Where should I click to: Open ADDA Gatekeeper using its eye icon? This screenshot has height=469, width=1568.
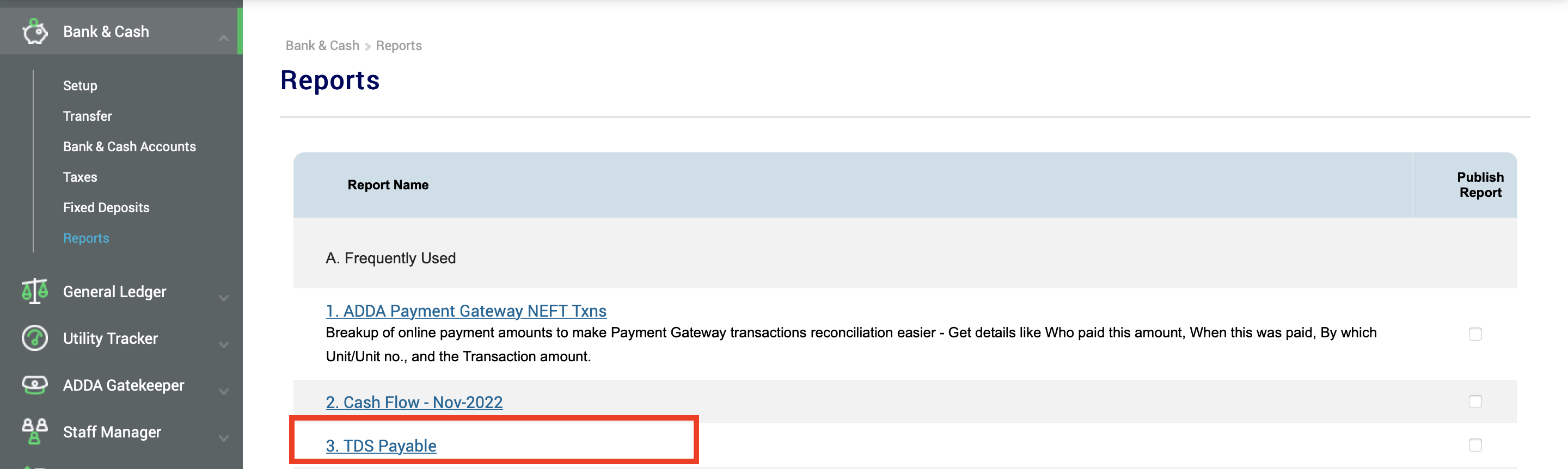pyautogui.click(x=35, y=385)
